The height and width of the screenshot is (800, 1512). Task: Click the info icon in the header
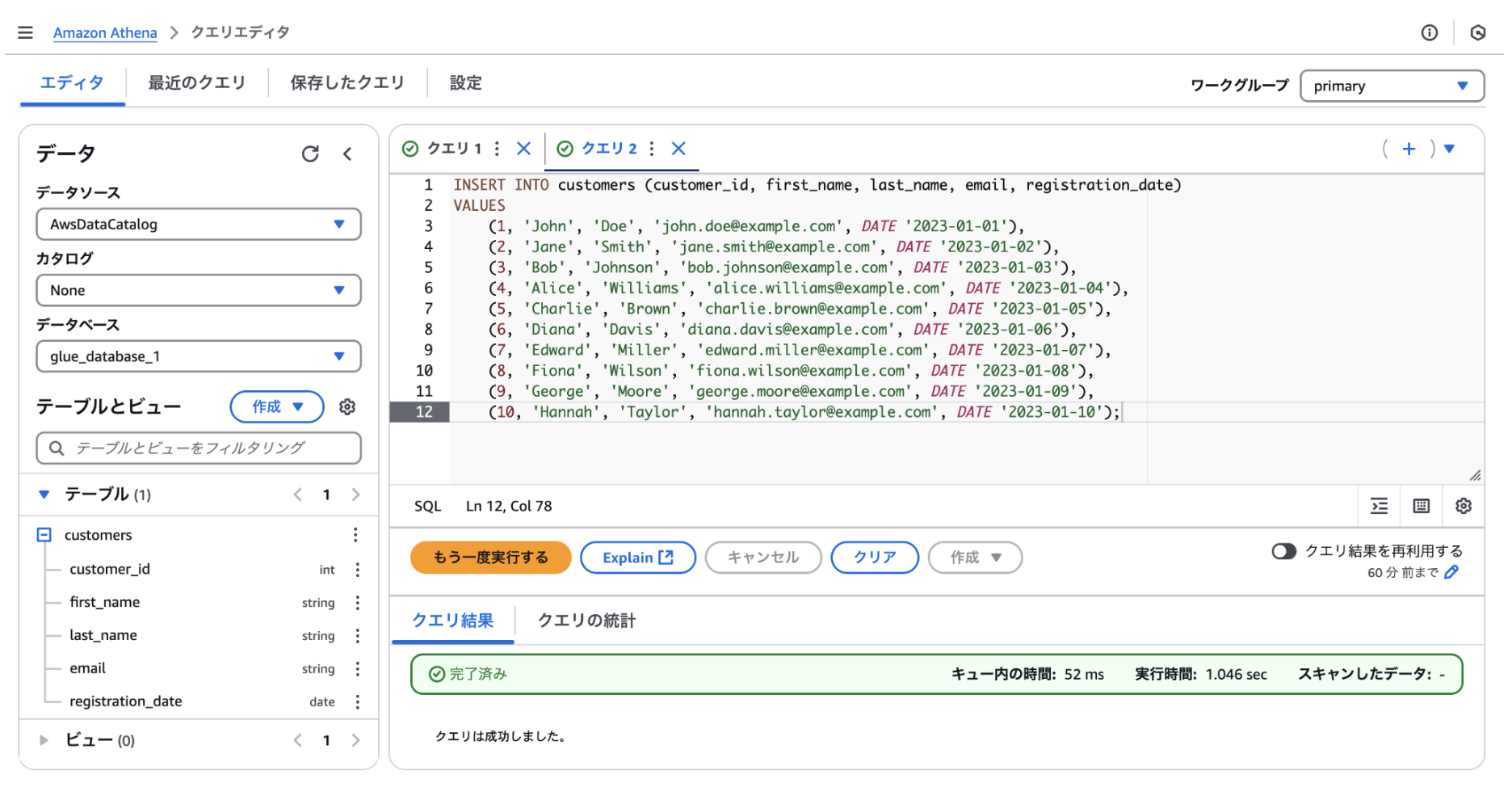(1429, 32)
